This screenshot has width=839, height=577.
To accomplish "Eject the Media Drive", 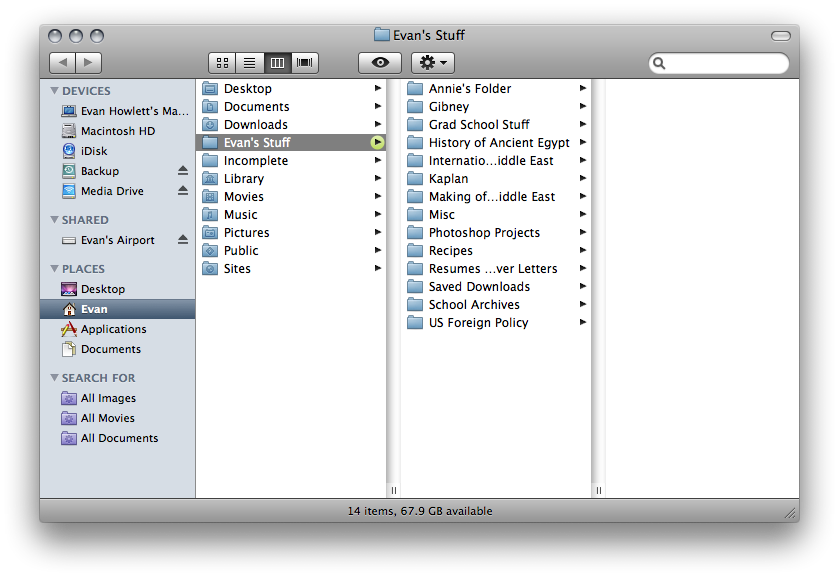I will [x=183, y=191].
